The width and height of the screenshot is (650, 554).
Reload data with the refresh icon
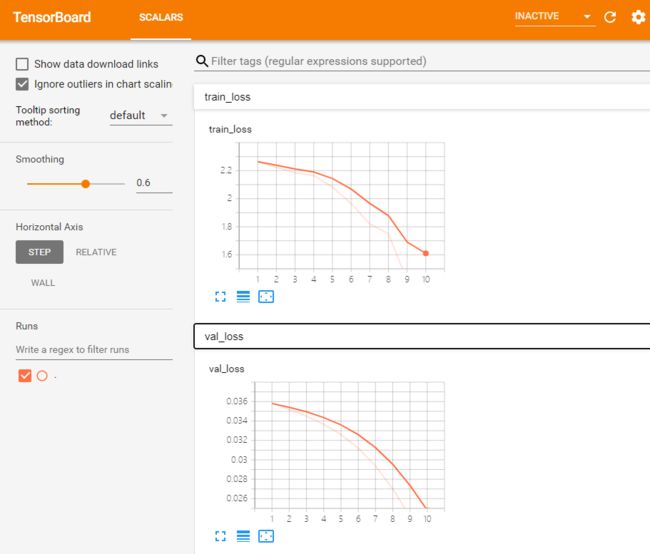610,17
